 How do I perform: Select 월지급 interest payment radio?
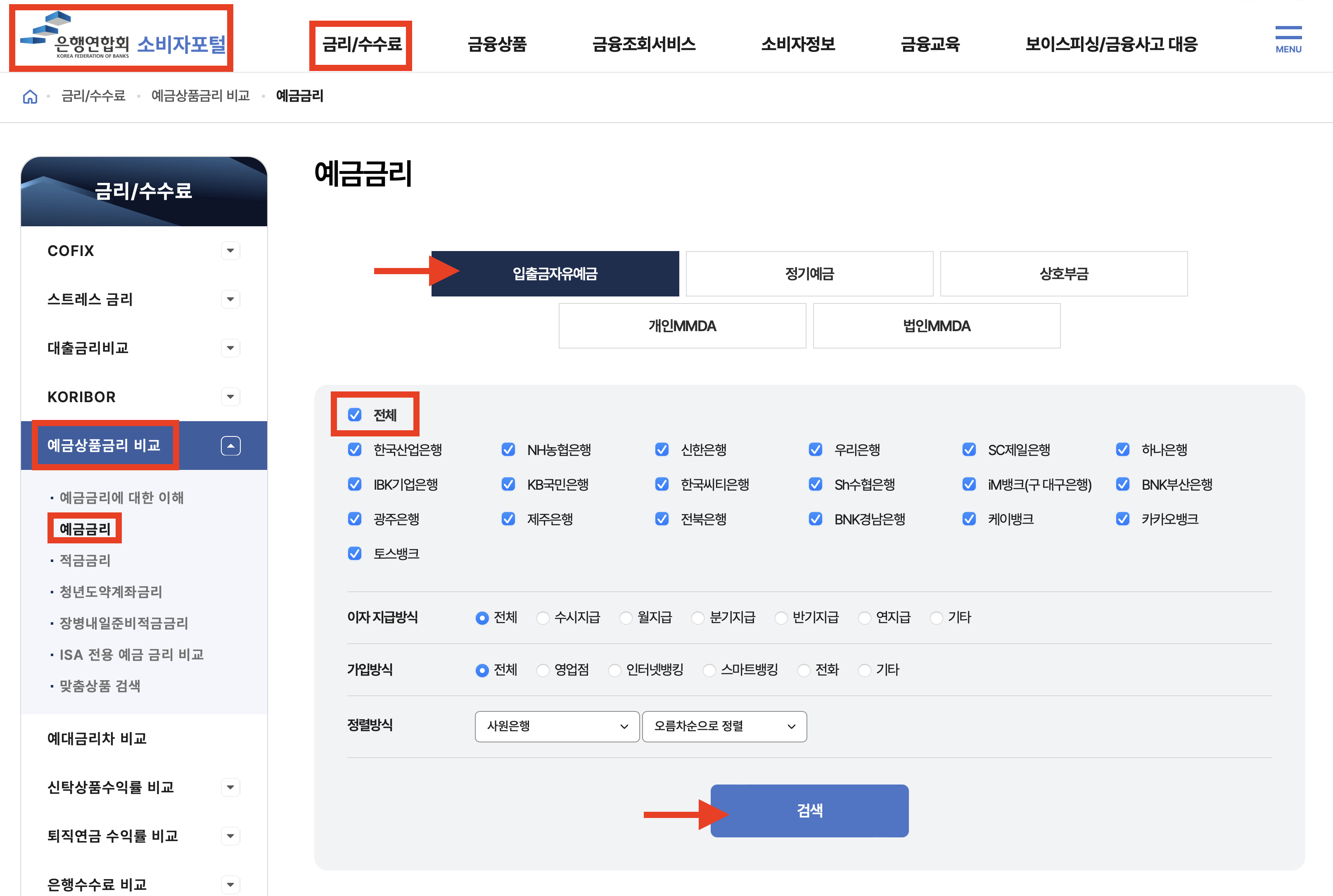[626, 618]
